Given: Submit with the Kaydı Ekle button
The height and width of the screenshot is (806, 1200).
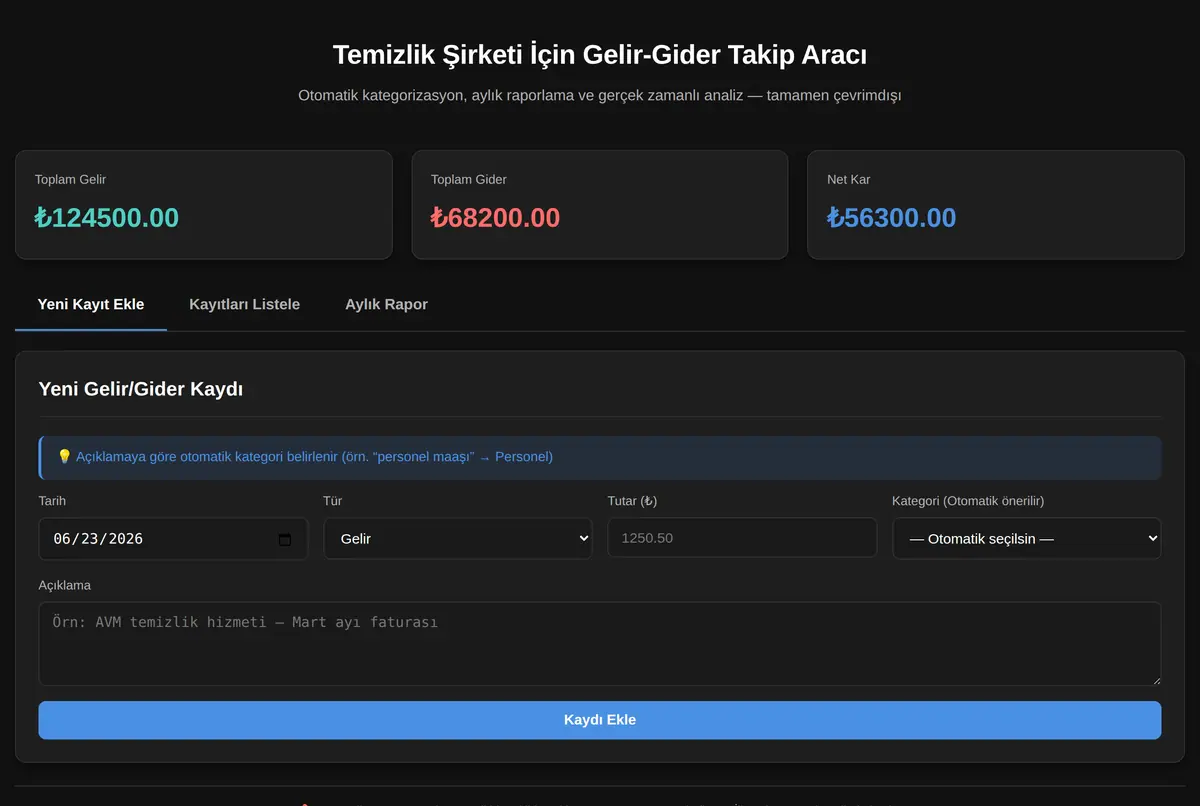Looking at the screenshot, I should 600,720.
